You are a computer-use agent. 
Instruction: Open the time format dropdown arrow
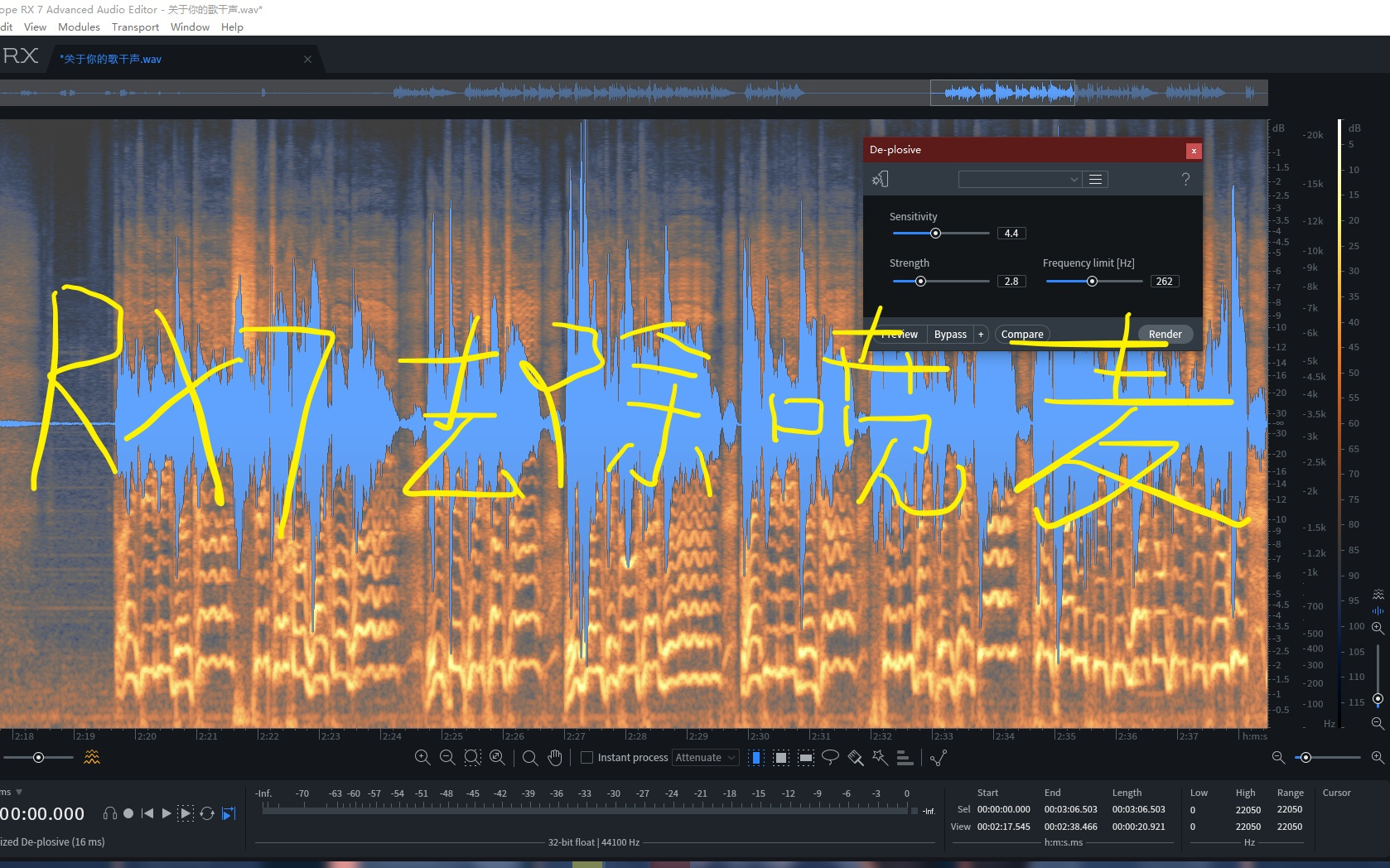click(x=19, y=793)
